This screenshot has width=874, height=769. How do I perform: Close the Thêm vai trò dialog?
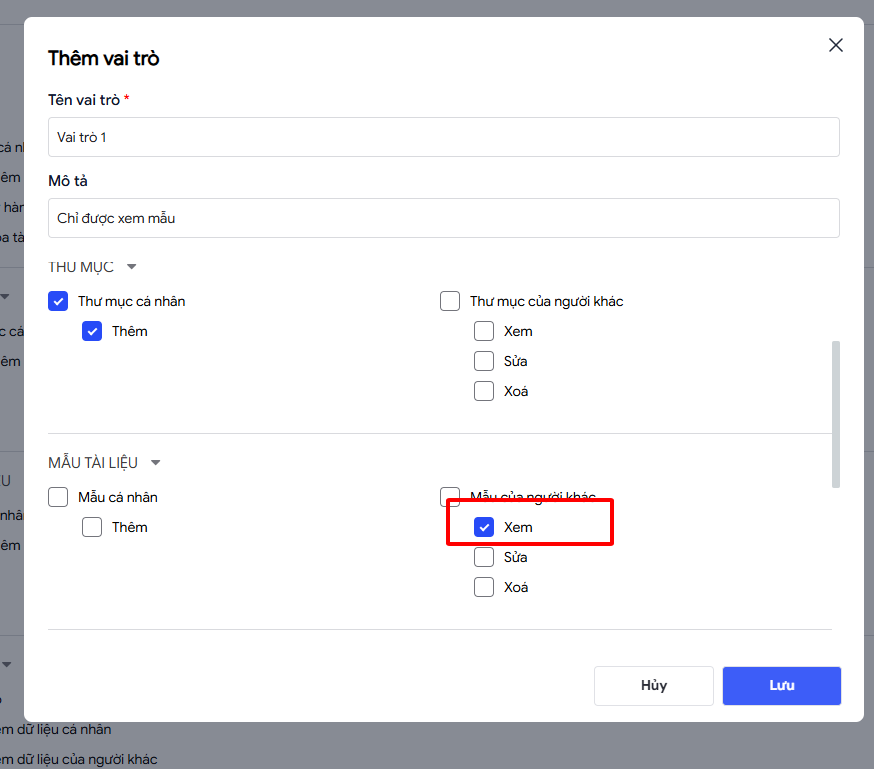(x=836, y=45)
